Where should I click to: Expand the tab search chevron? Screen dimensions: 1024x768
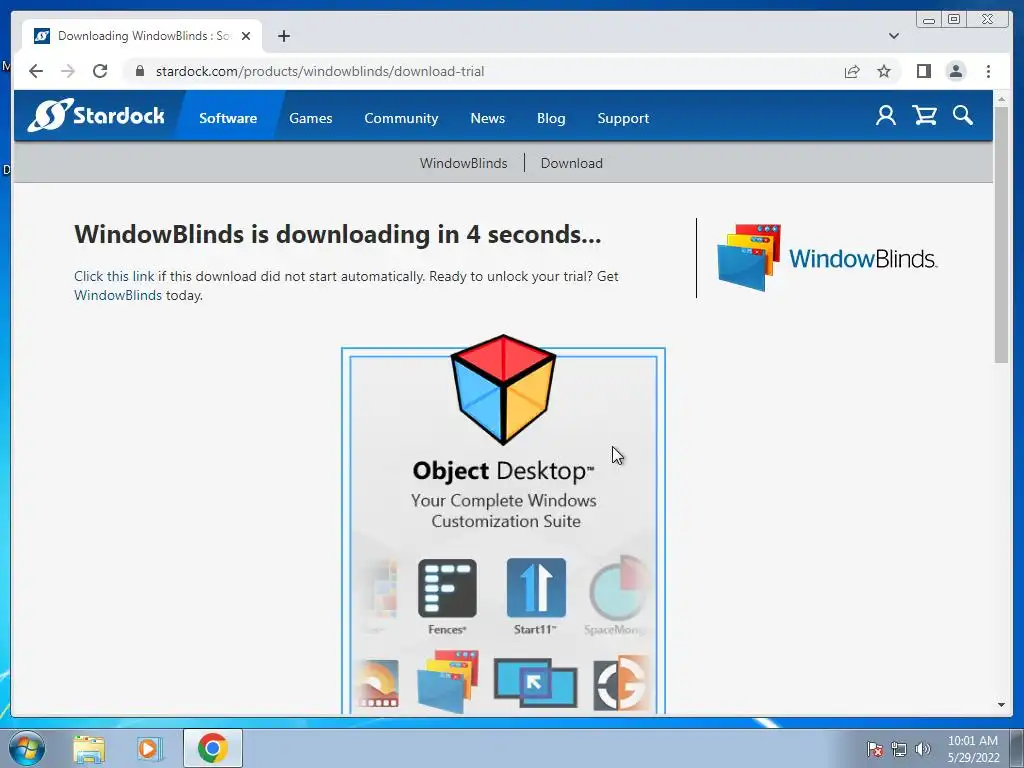point(893,36)
